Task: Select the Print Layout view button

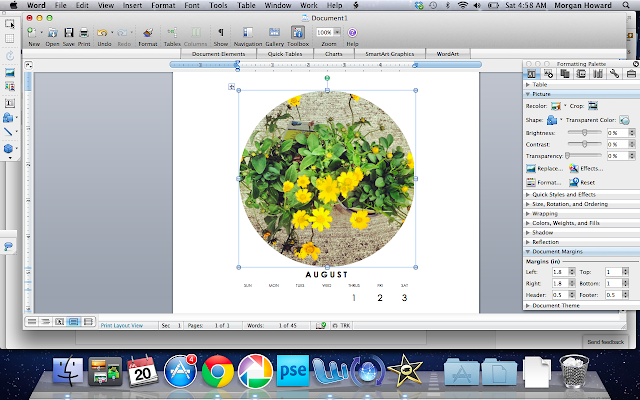Action: pyautogui.click(x=73, y=322)
